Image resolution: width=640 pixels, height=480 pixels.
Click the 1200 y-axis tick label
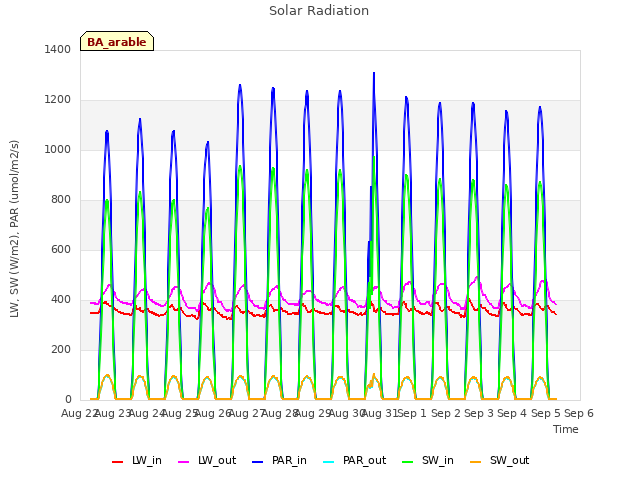tap(58, 100)
